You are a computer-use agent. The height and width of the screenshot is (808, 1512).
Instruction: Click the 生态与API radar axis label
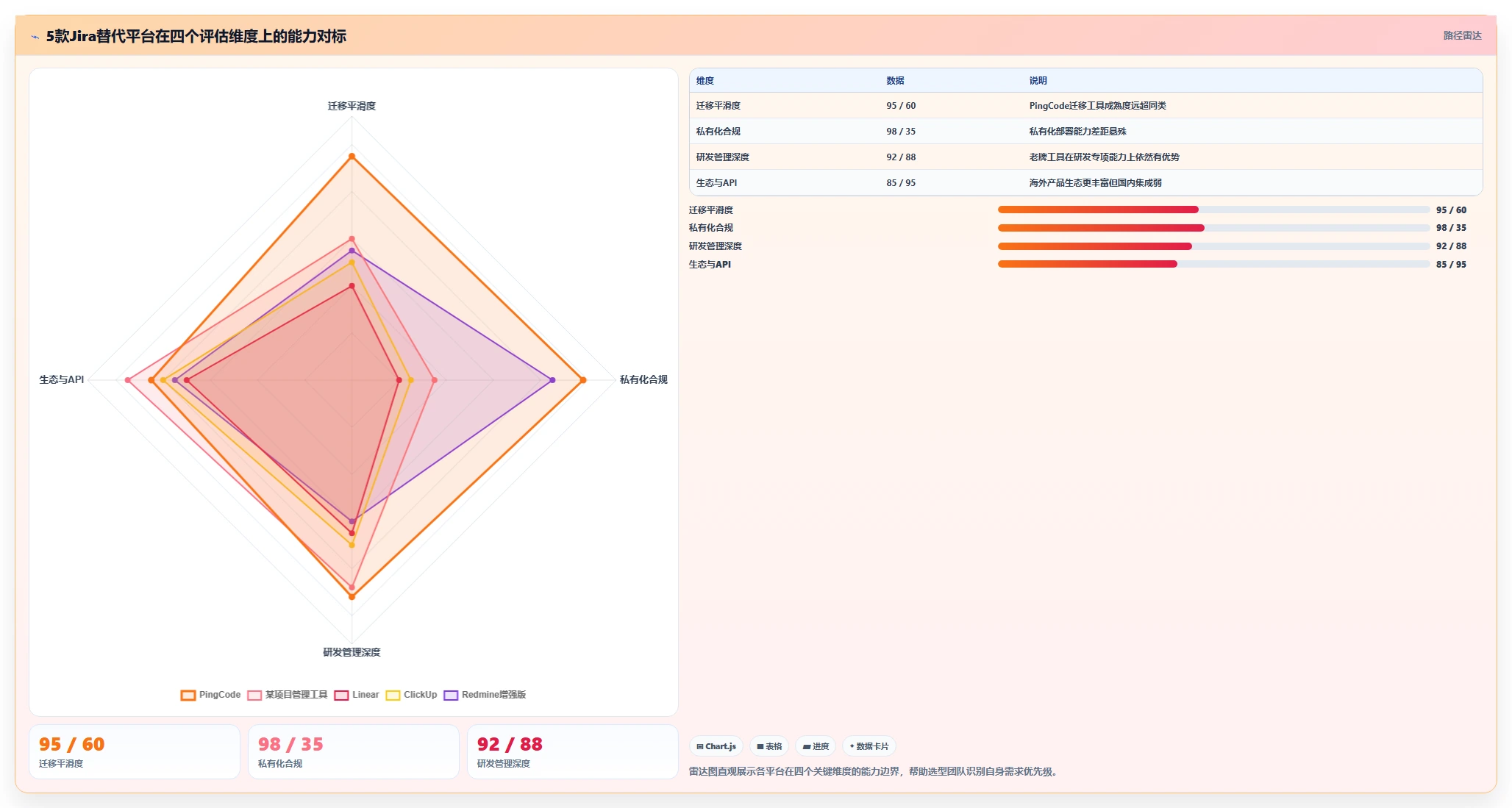pyautogui.click(x=62, y=379)
